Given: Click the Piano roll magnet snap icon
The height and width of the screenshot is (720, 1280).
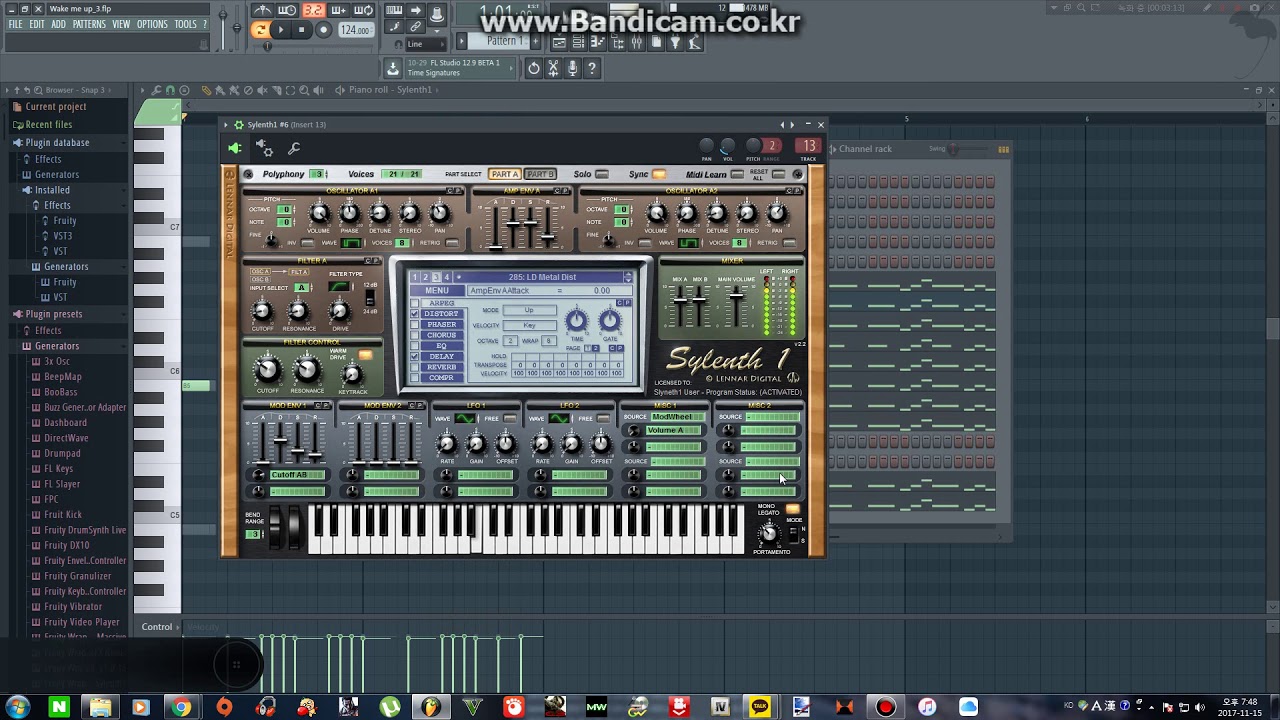Looking at the screenshot, I should [170, 90].
